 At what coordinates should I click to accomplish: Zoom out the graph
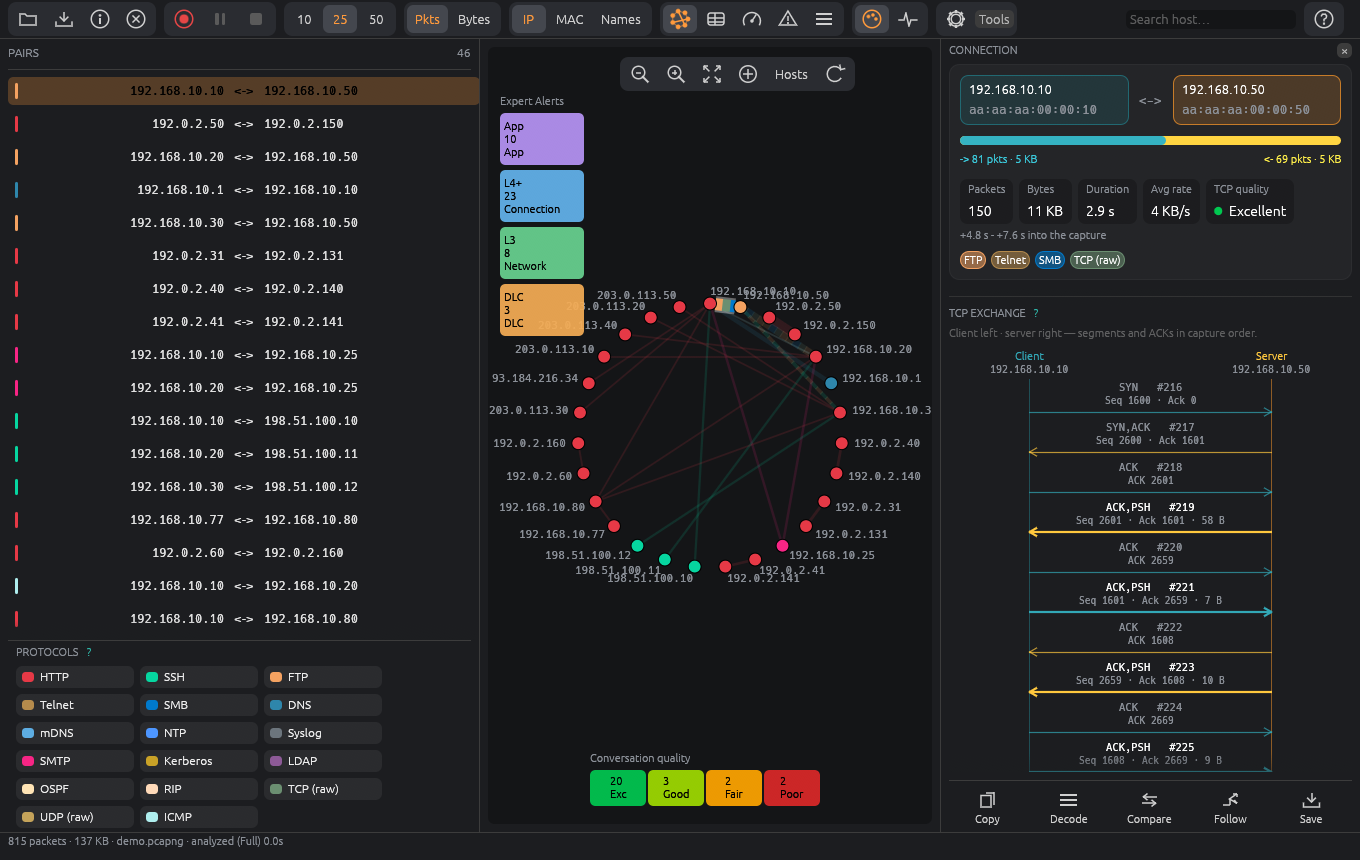coord(640,74)
